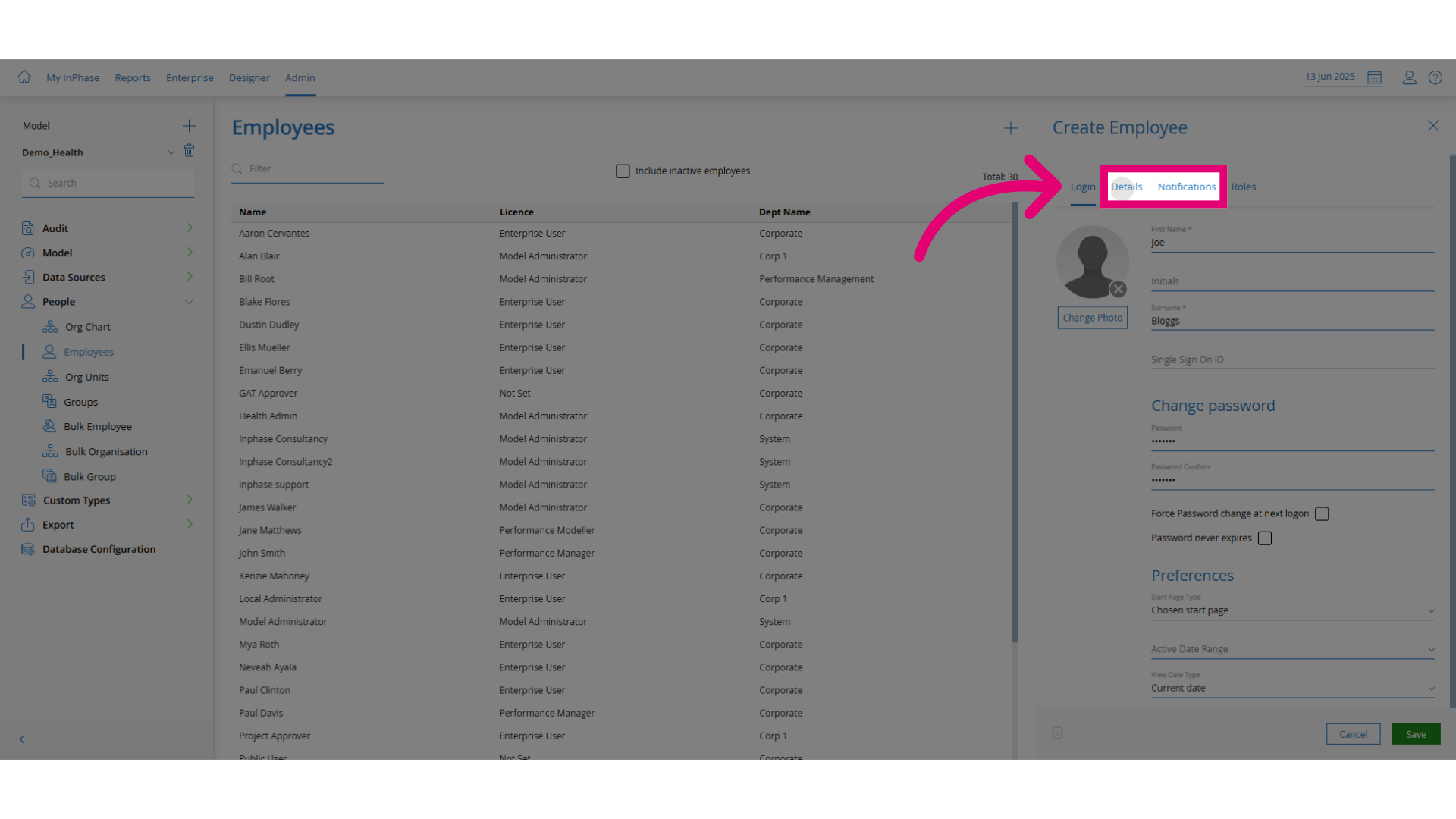Enable Force Password change at next logon
This screenshot has height=819, width=1456.
coord(1322,514)
